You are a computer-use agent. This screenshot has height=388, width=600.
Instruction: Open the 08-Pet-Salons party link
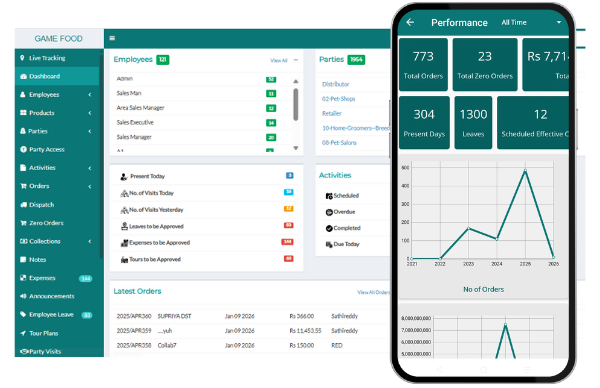coord(339,142)
